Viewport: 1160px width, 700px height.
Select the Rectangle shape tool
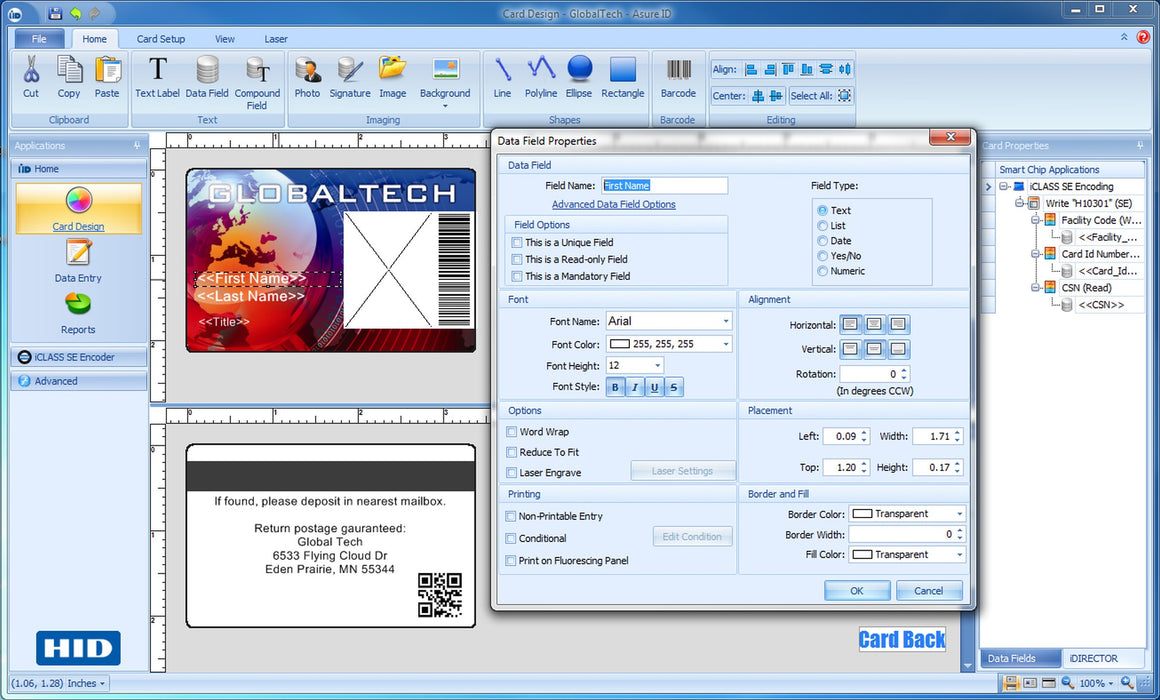tap(622, 78)
